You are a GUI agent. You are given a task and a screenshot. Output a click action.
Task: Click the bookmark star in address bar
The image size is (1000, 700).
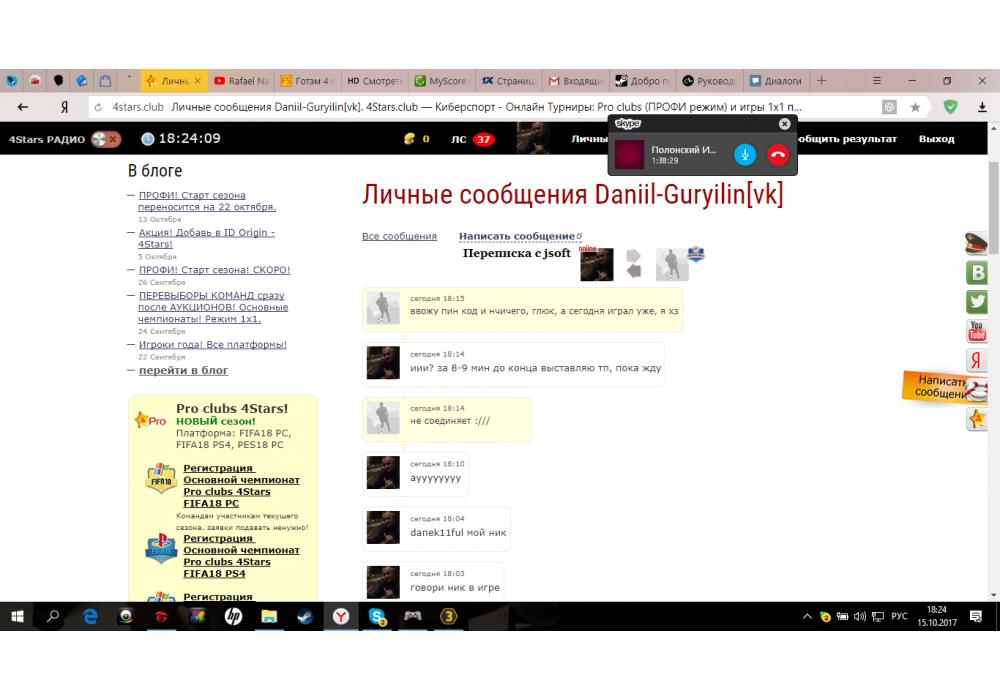coord(915,107)
